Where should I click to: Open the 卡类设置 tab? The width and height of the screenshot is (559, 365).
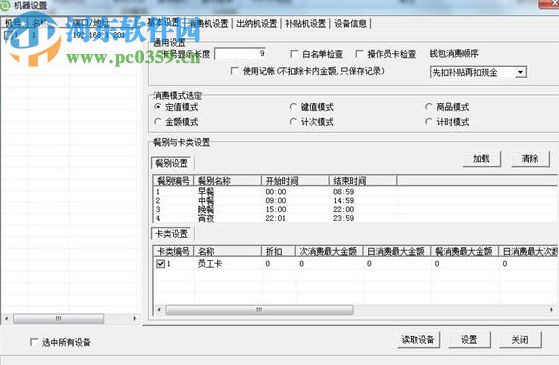(x=171, y=234)
